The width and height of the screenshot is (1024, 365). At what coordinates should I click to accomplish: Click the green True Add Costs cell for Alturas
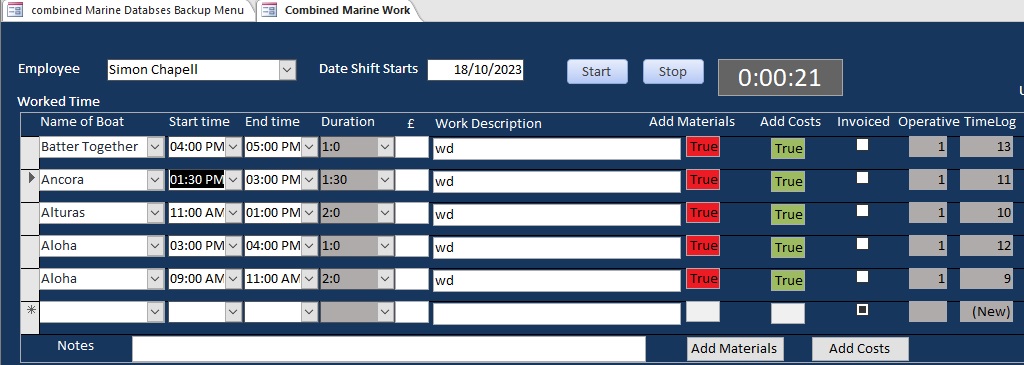[x=788, y=214]
